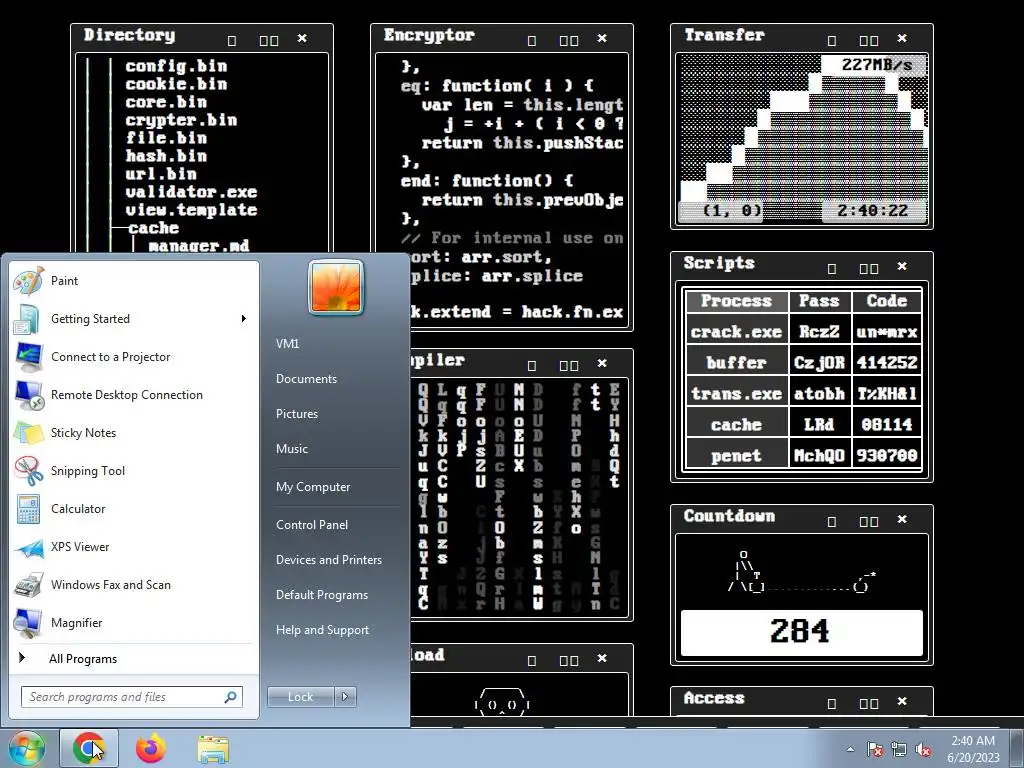Close the Transfer window

[x=902, y=39]
